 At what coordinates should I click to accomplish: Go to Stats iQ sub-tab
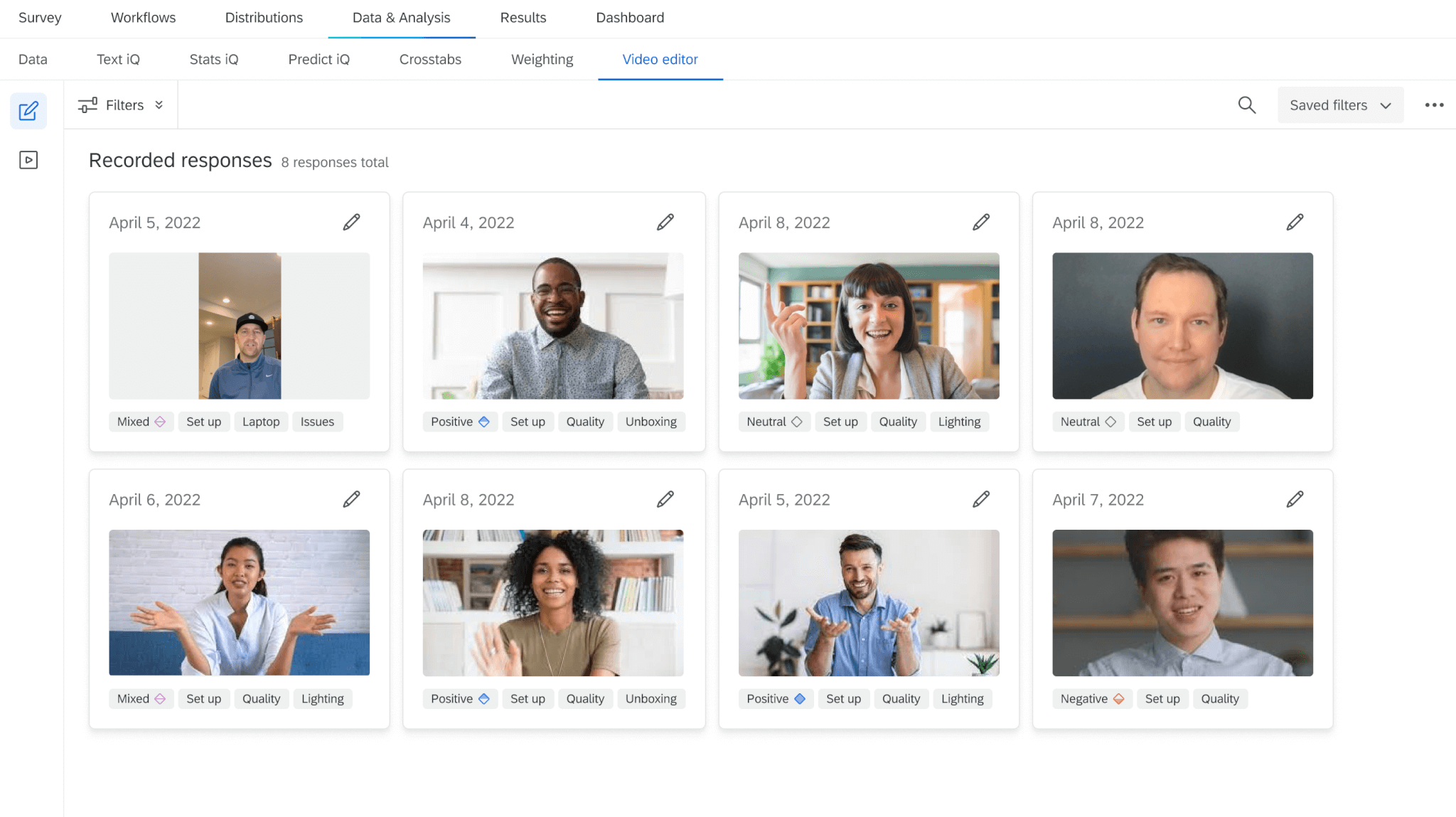(x=214, y=60)
